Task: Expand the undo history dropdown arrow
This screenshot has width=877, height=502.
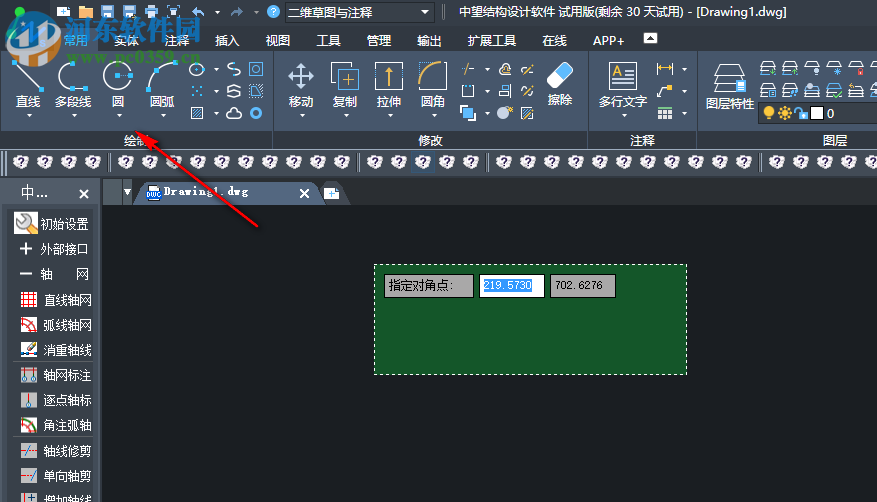Action: (217, 12)
